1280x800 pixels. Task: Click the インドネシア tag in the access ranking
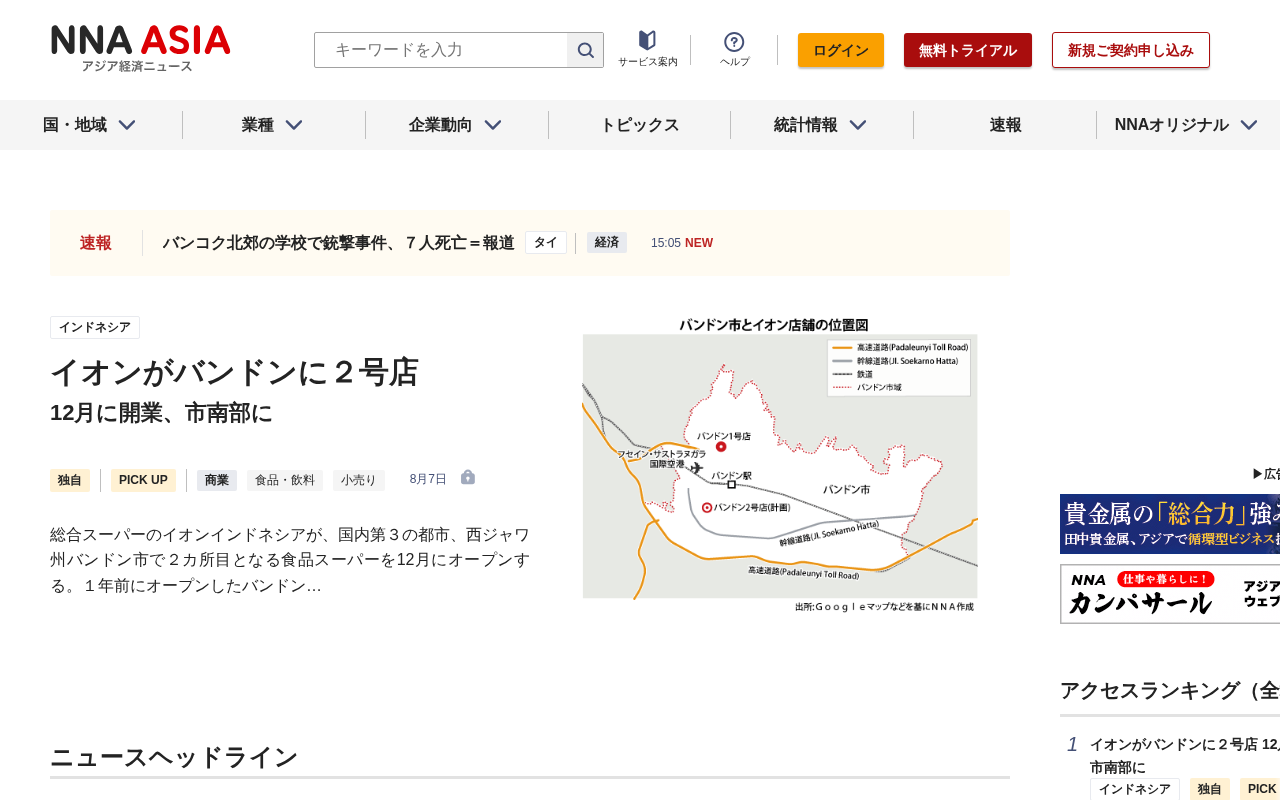tap(1135, 789)
